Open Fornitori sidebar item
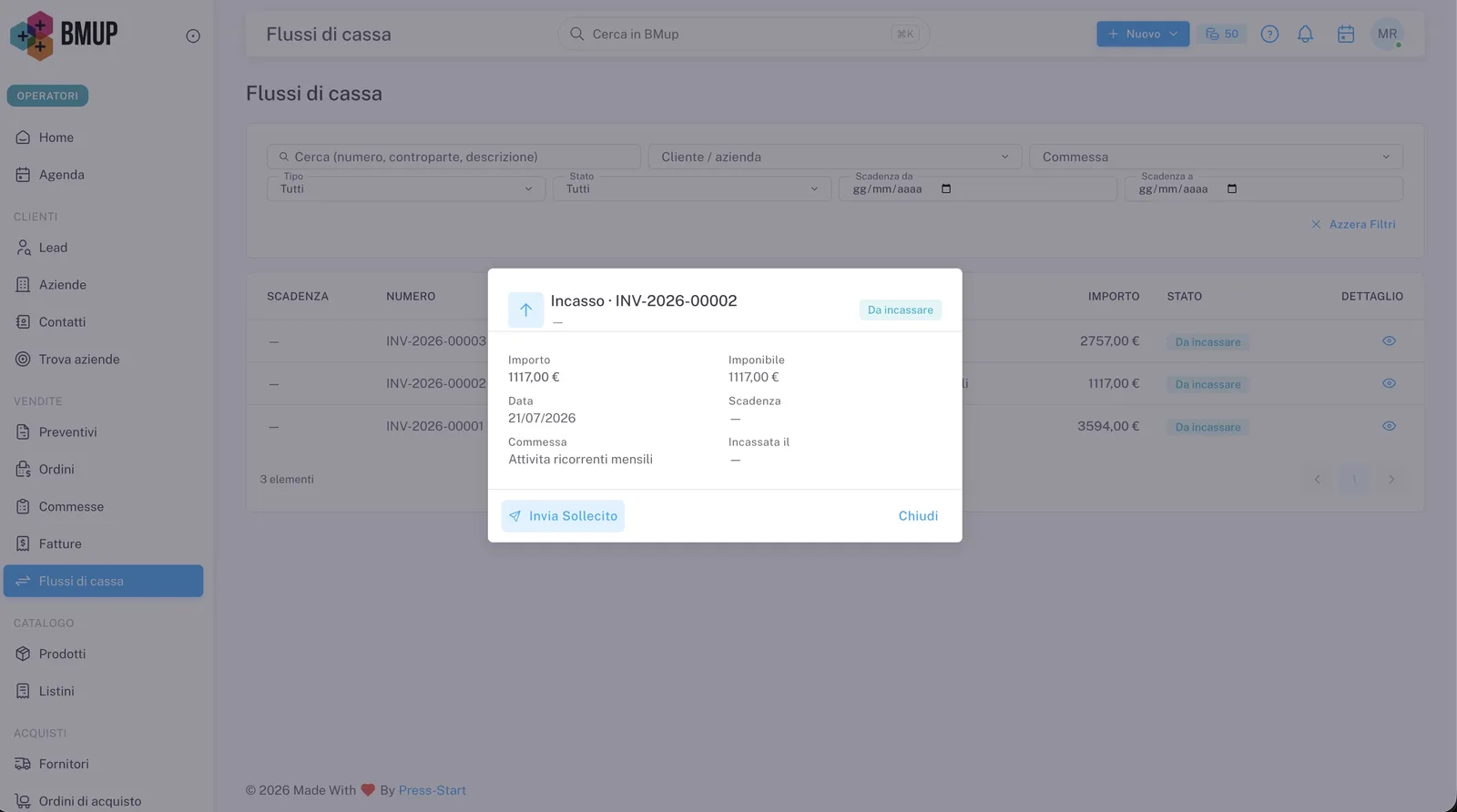Viewport: 1457px width, 812px height. pyautogui.click(x=103, y=765)
